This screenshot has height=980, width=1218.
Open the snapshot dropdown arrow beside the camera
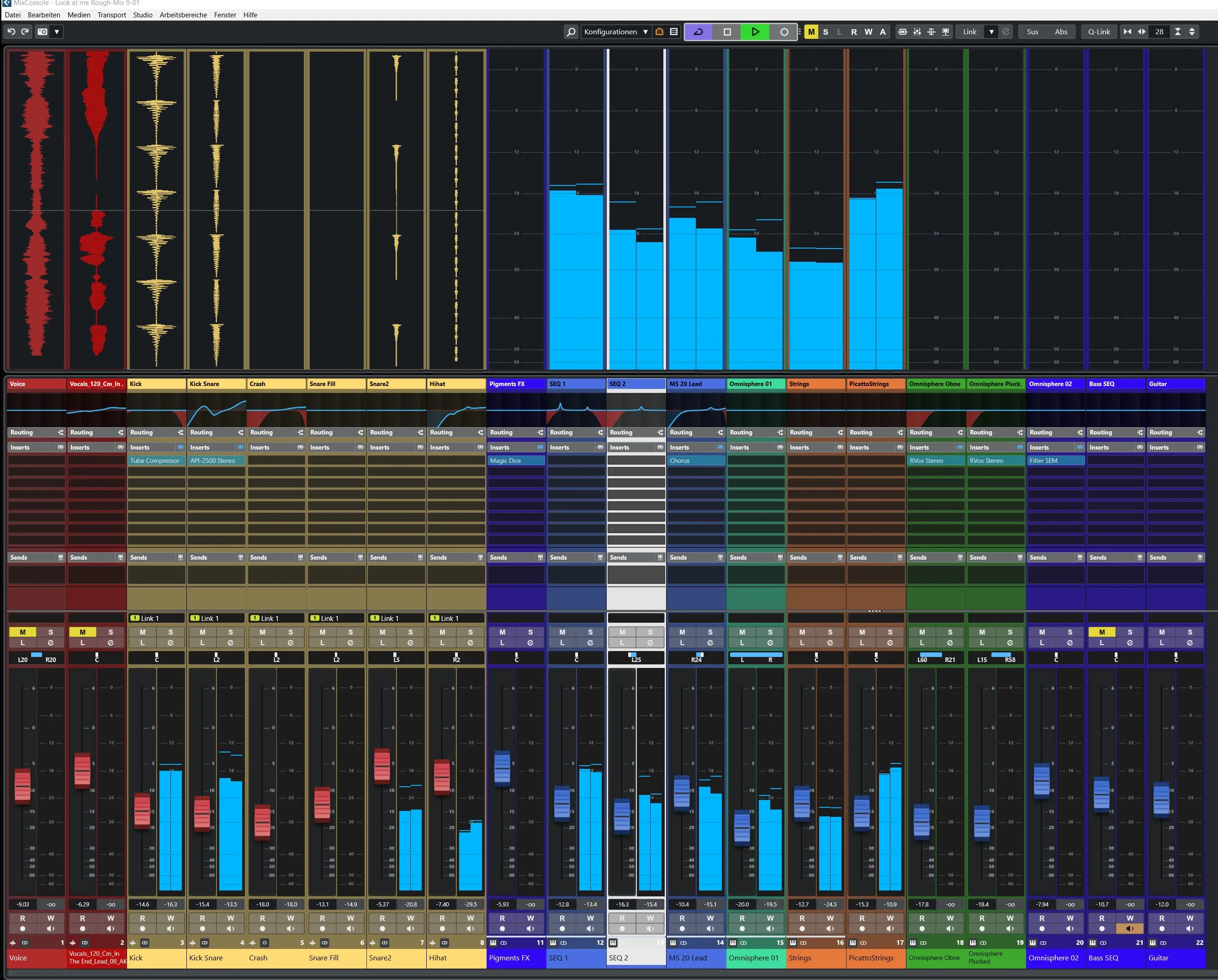tap(57, 32)
